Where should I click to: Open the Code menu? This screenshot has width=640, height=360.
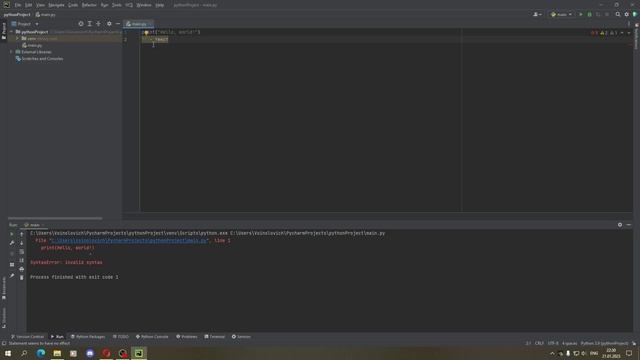click(73, 5)
